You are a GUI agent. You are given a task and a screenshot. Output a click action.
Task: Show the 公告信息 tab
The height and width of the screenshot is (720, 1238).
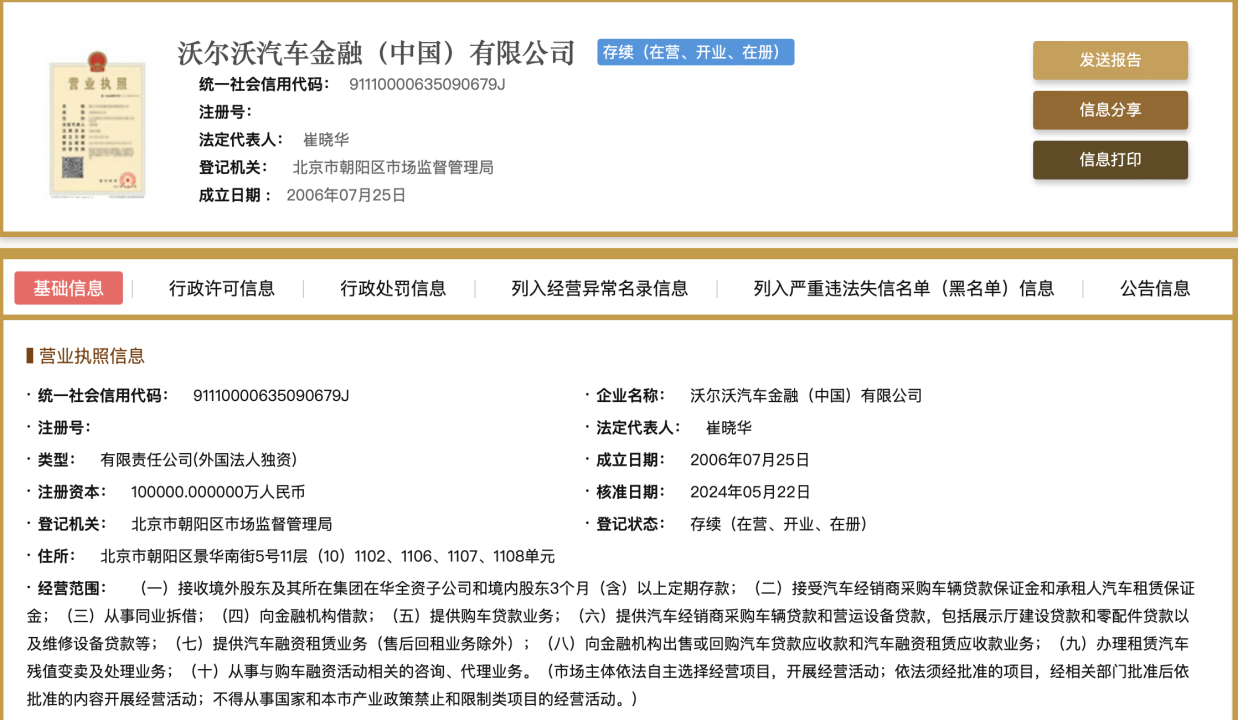coord(1155,289)
